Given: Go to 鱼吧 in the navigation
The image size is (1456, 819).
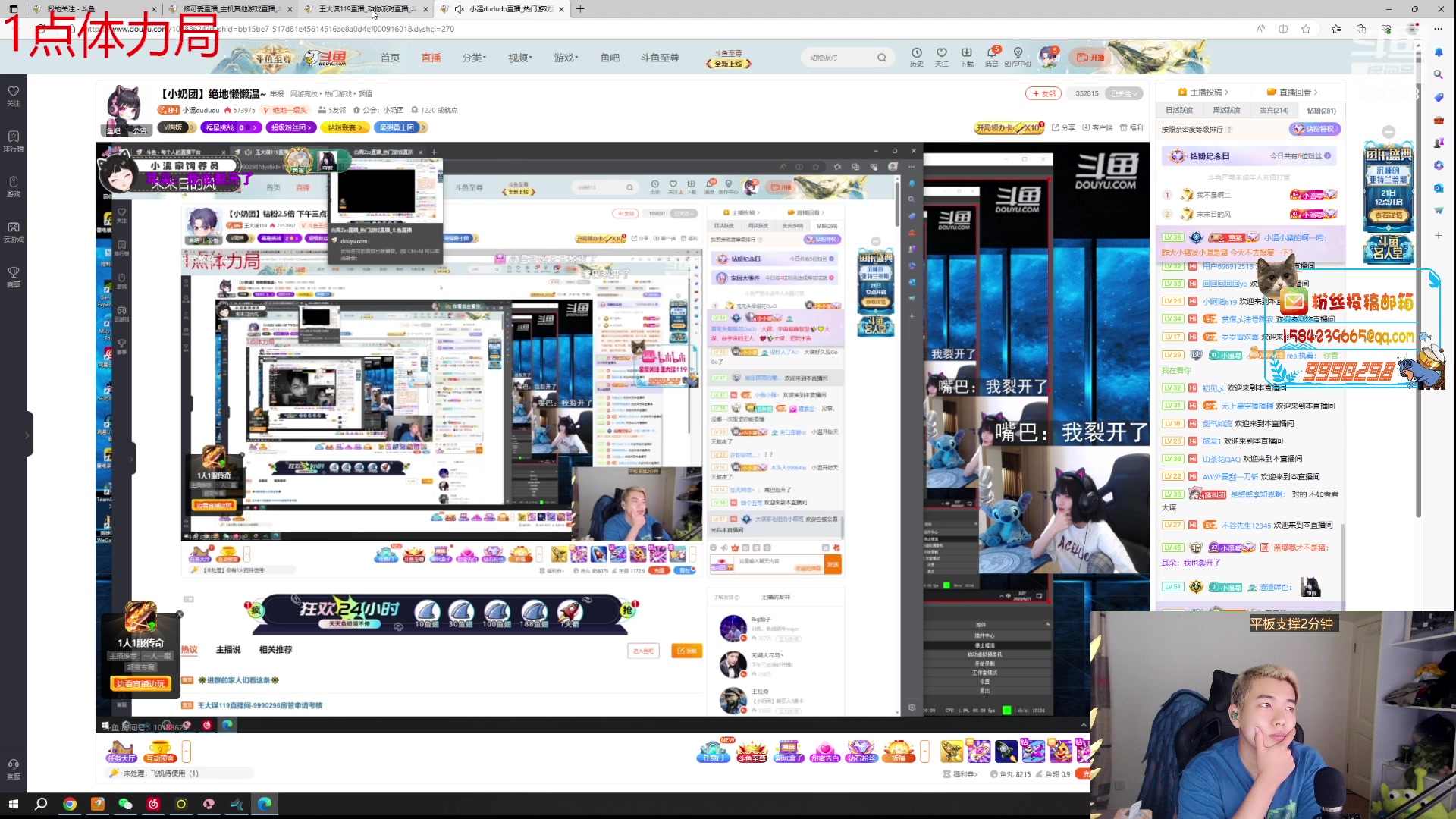Looking at the screenshot, I should click(x=610, y=58).
